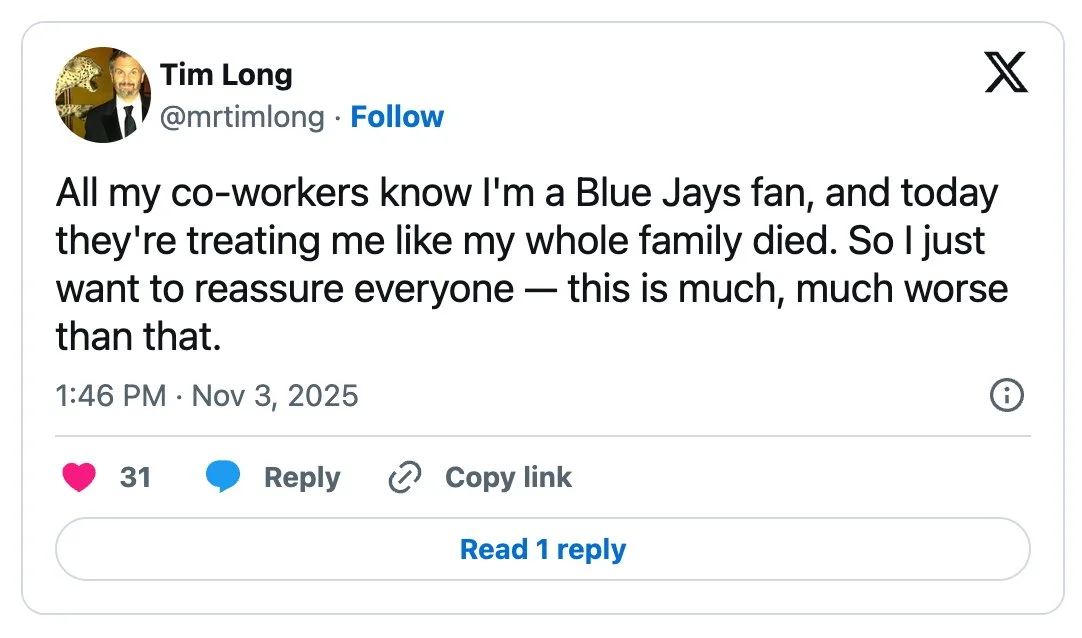Like the tweet with the pink heart
Screen dimensions: 1082x638
(79, 478)
